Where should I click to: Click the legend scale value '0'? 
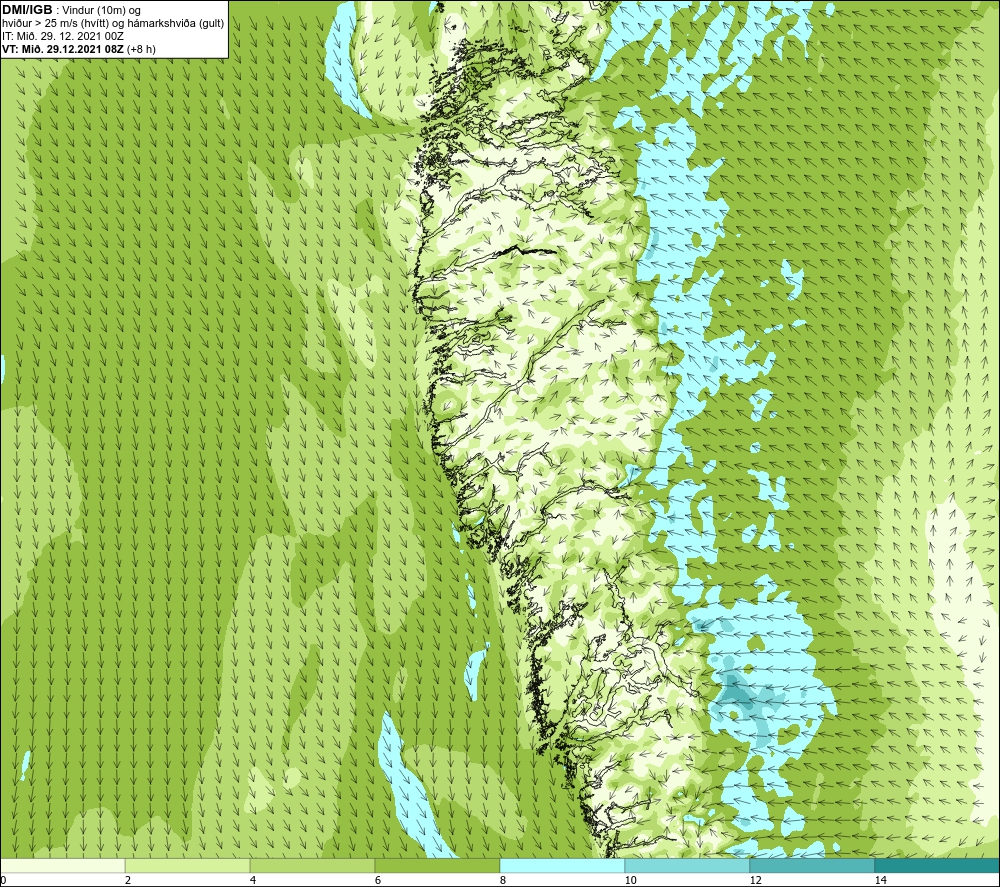point(3,880)
